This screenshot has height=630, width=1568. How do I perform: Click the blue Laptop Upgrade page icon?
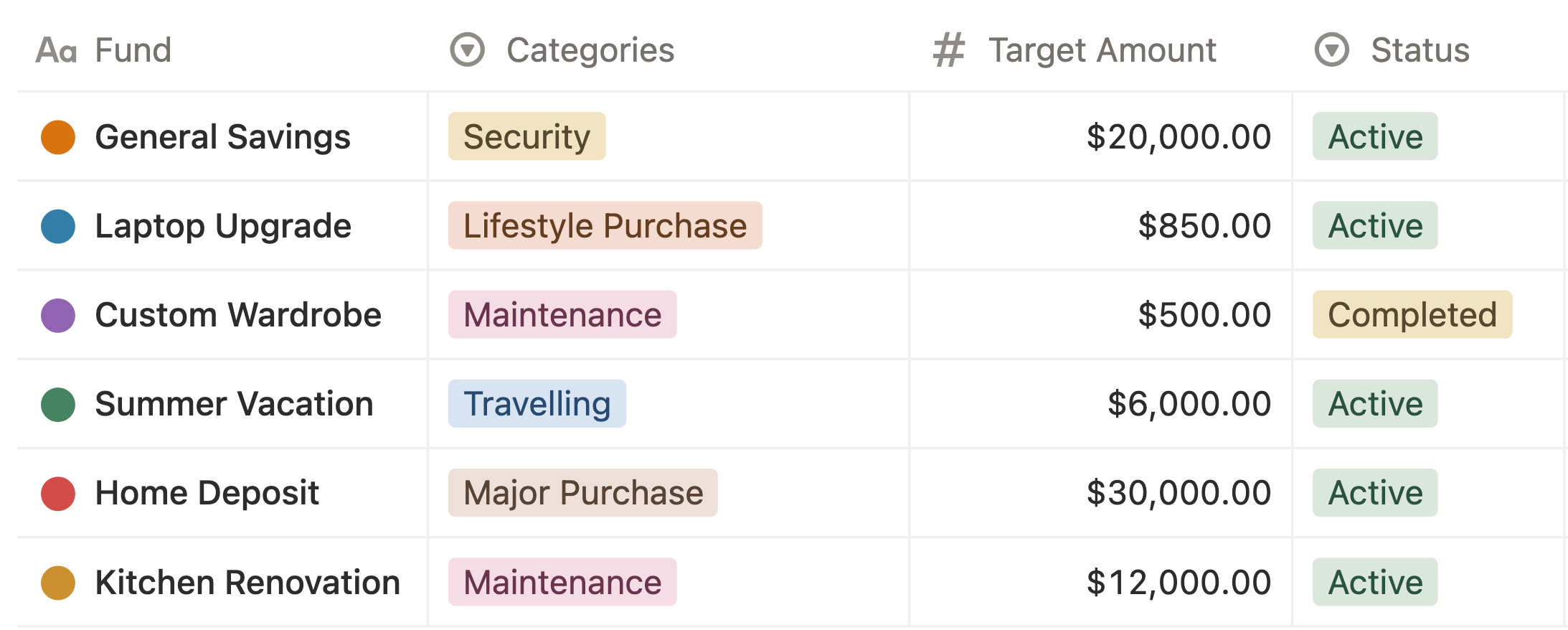(x=58, y=226)
